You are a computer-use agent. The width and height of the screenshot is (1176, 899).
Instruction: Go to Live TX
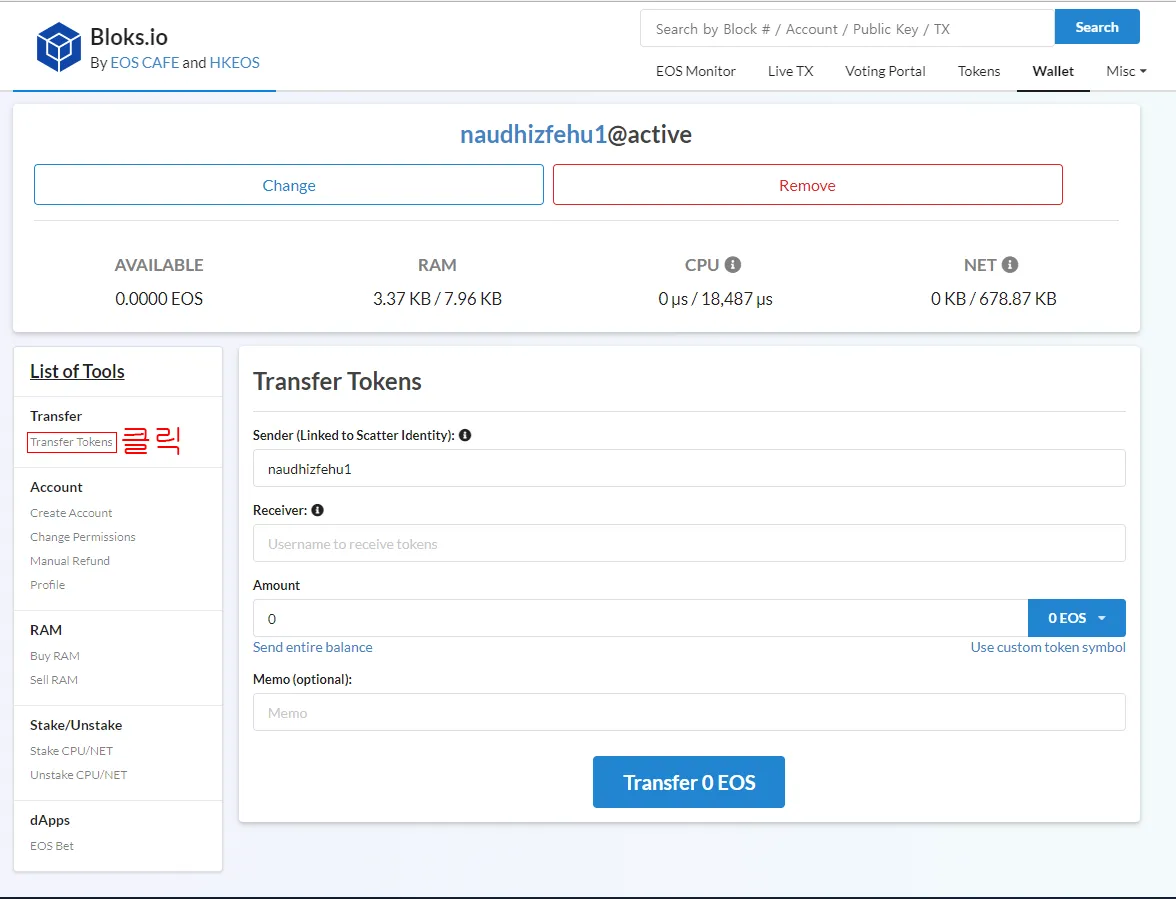tap(790, 71)
